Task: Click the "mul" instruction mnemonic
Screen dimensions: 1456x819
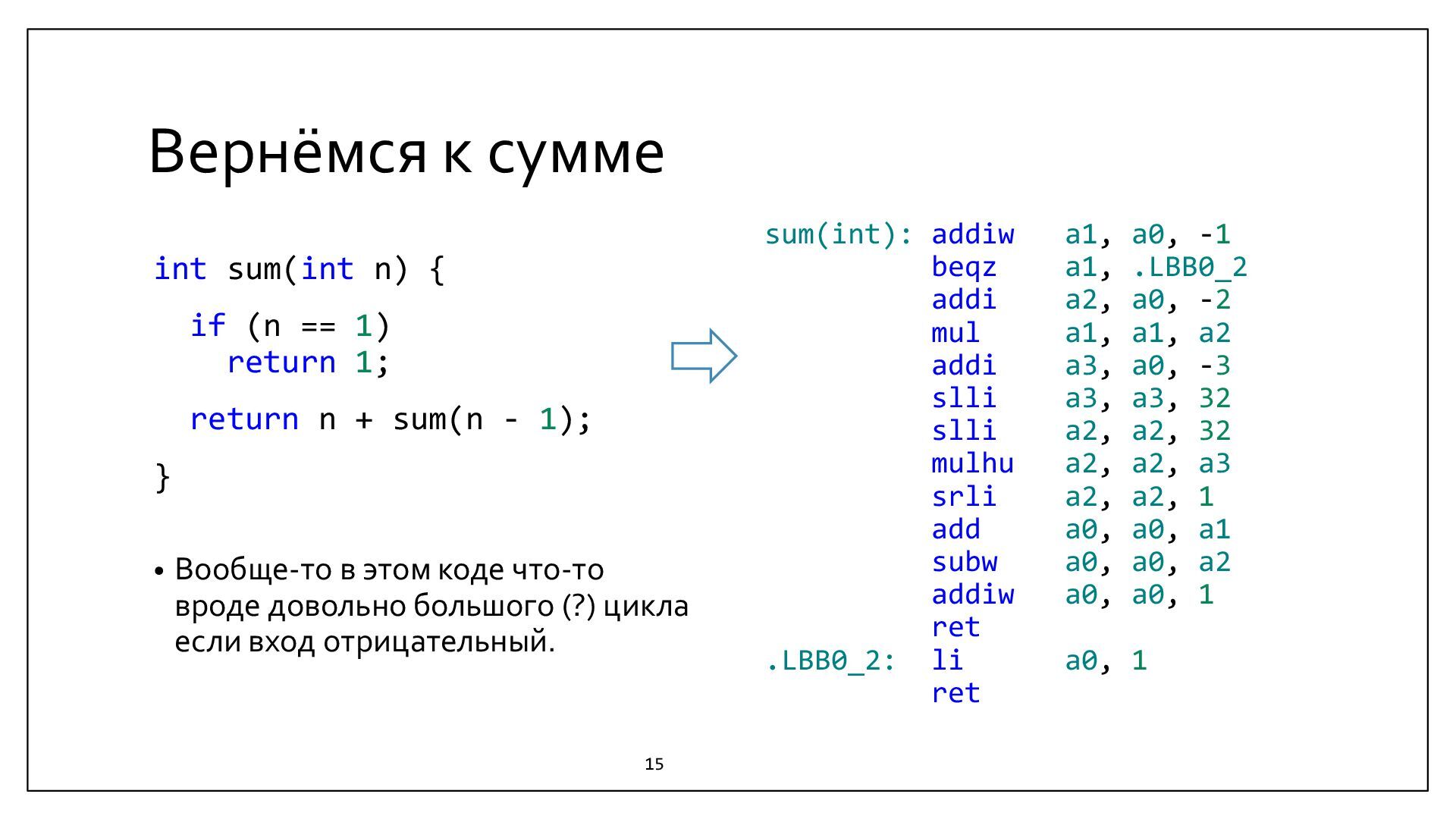Action: (955, 333)
